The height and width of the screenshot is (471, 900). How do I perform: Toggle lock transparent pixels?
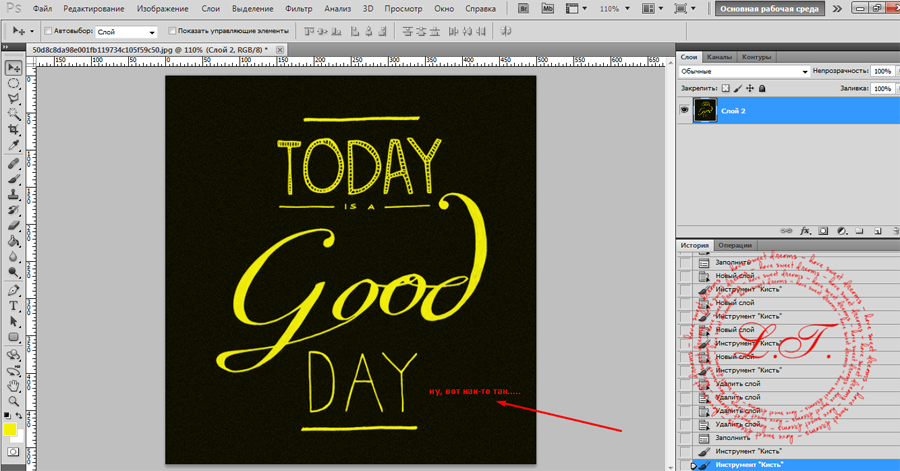[726, 88]
